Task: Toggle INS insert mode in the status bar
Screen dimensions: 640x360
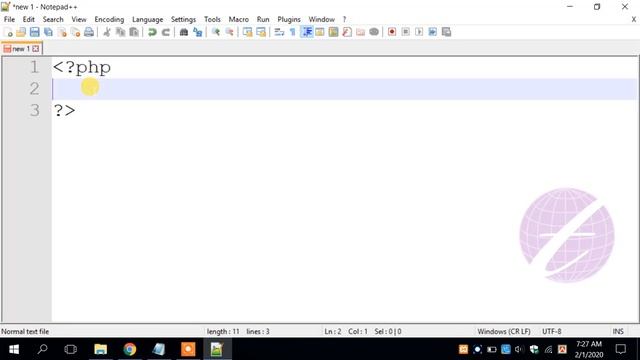Action: click(x=618, y=331)
